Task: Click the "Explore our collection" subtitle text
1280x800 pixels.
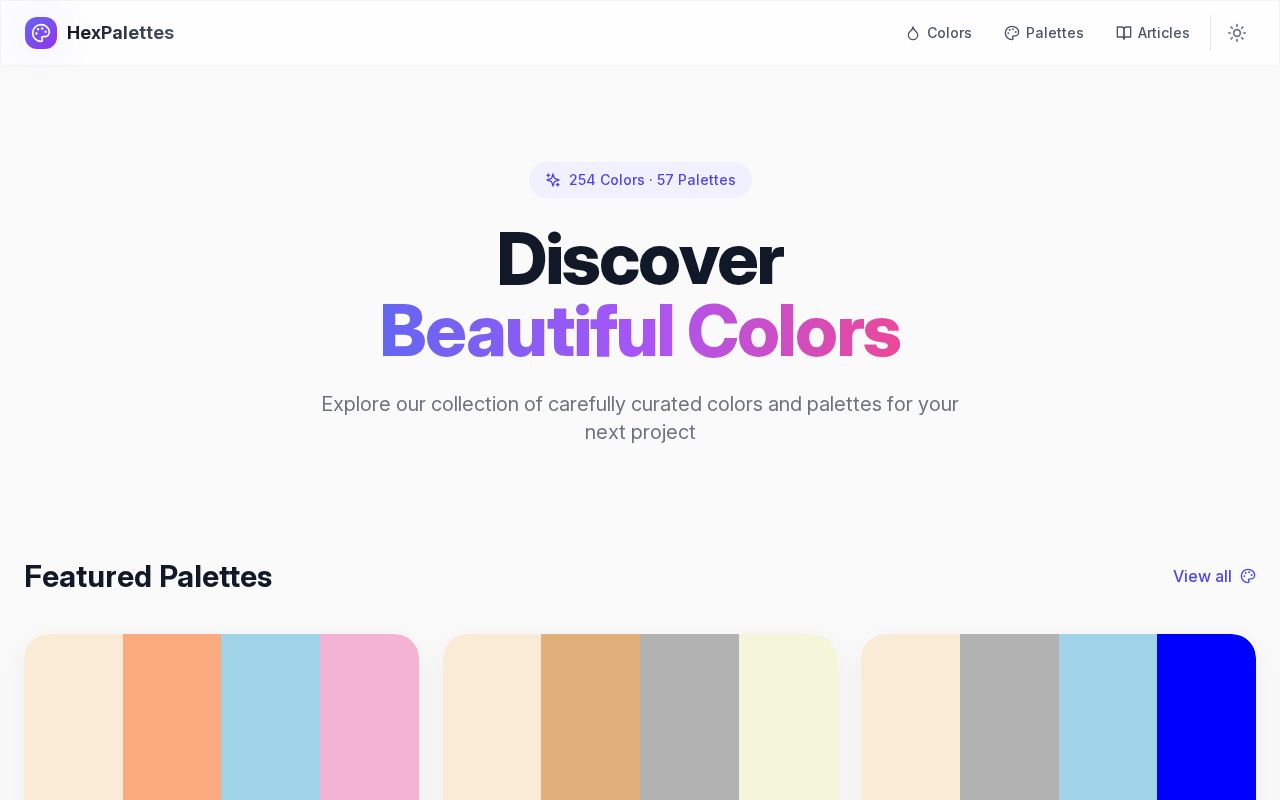Action: tap(640, 418)
